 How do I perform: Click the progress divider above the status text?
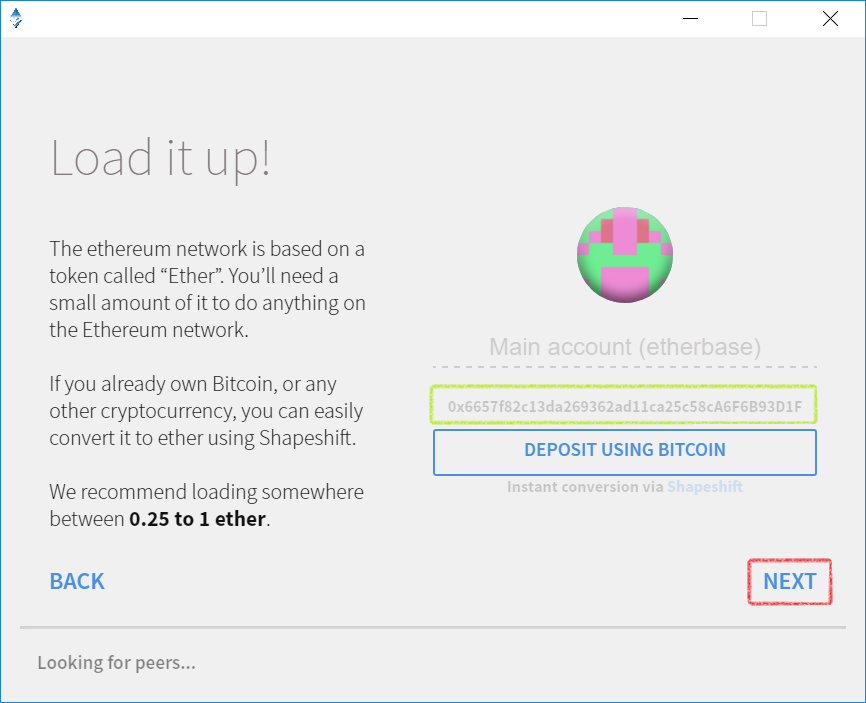pos(433,627)
